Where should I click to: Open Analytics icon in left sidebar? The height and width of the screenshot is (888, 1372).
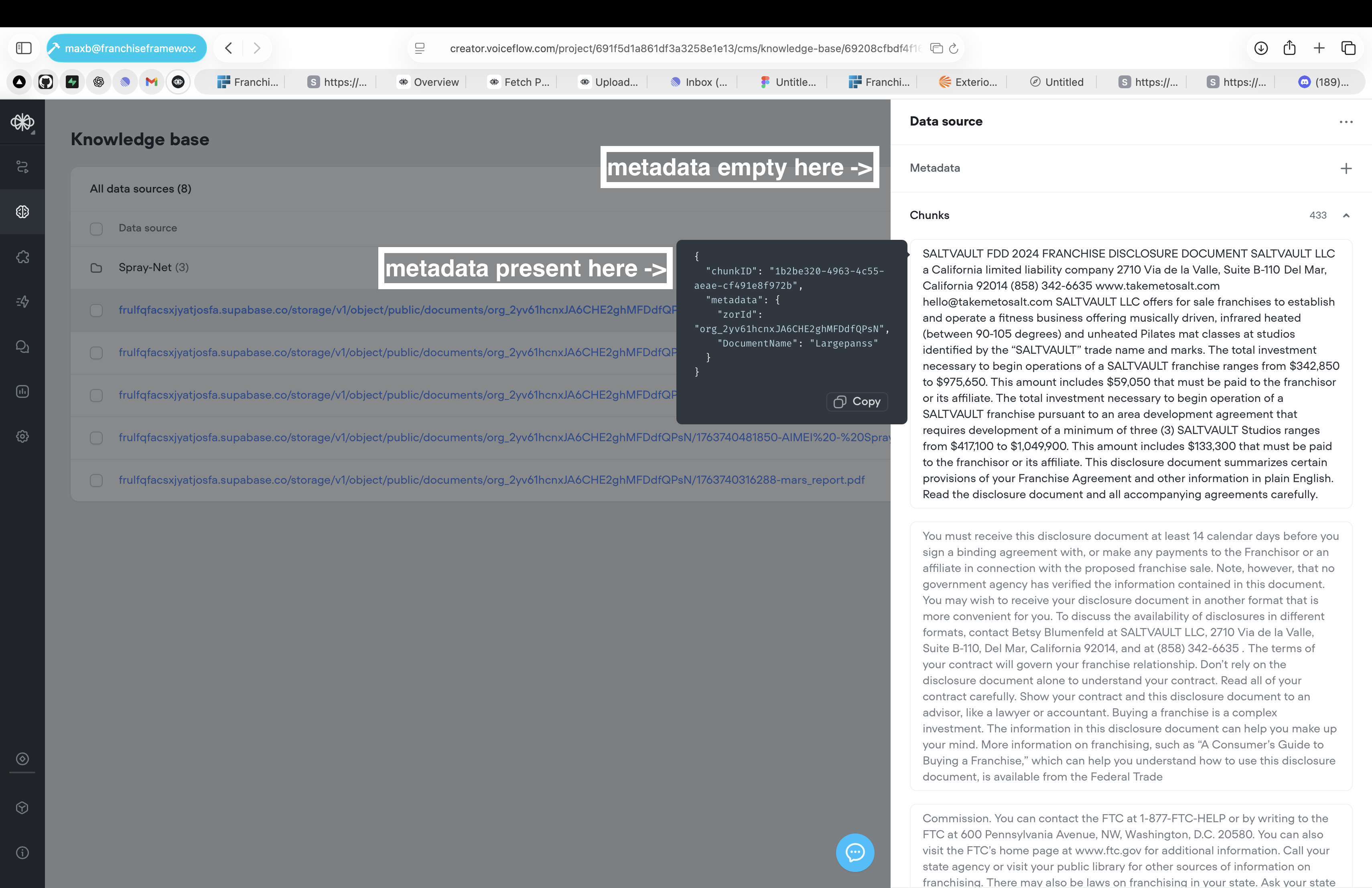tap(22, 392)
